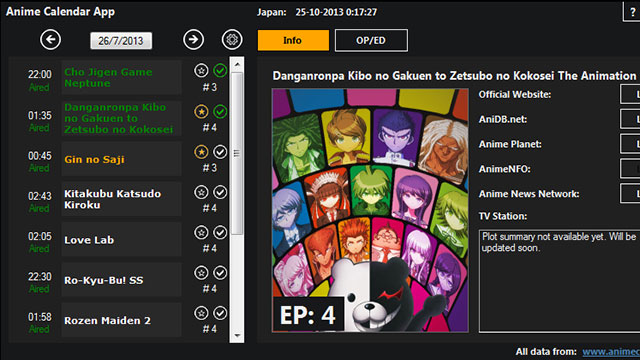
Task: Open the AniDB.net link button
Action: click(630, 119)
